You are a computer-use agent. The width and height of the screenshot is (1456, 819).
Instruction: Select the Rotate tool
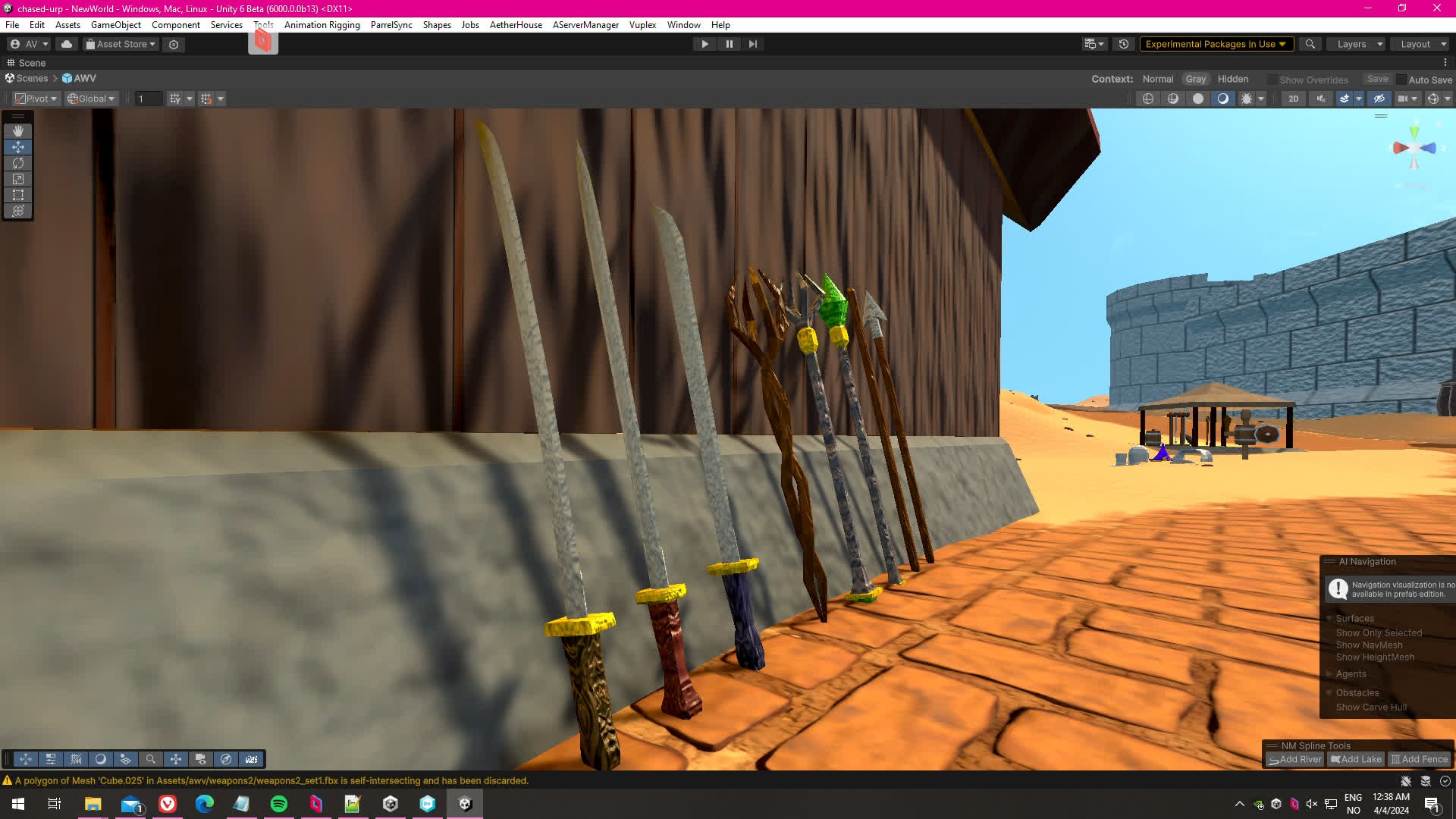[x=18, y=163]
